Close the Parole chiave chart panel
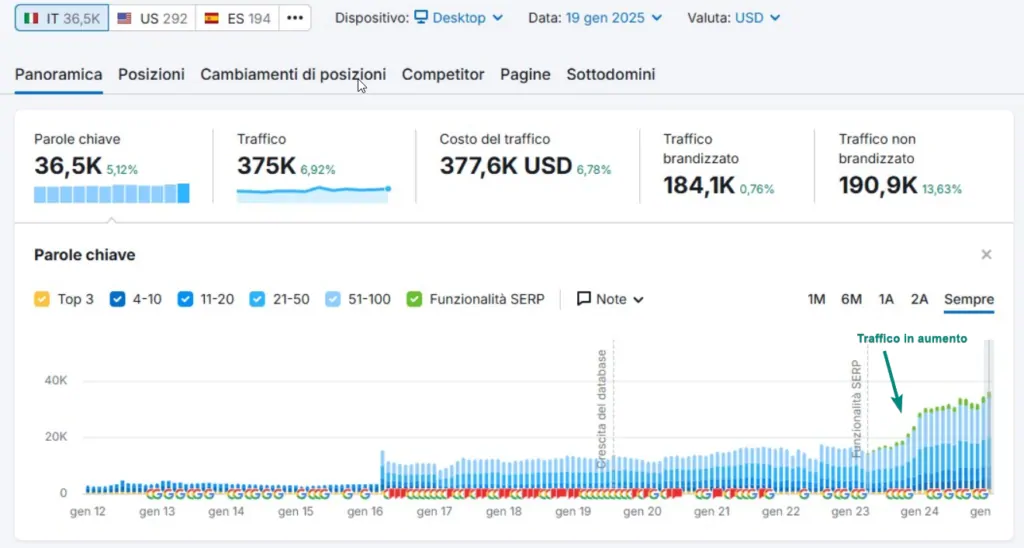The width and height of the screenshot is (1024, 548). 986,255
